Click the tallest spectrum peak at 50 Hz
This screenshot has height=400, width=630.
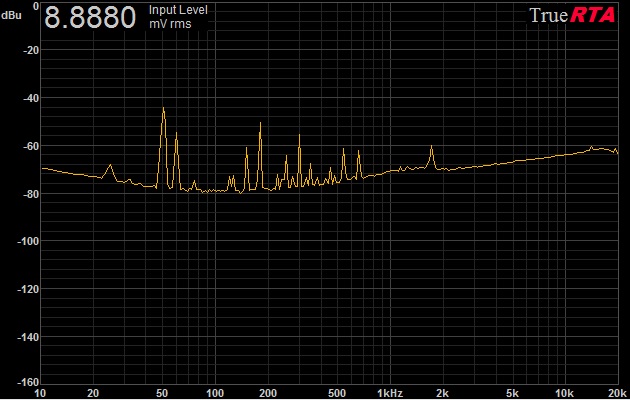(x=163, y=108)
